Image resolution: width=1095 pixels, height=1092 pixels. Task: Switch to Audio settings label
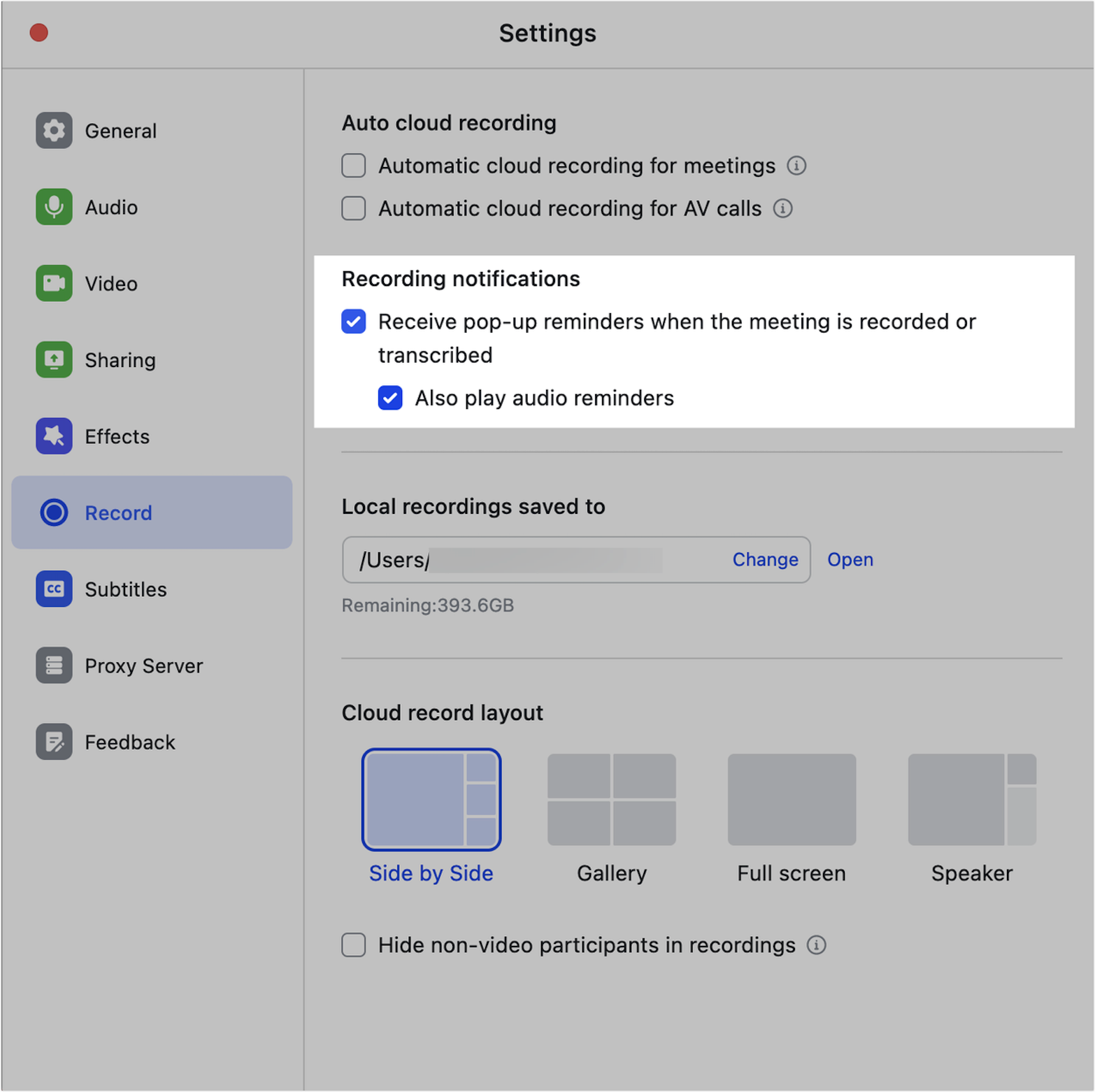click(111, 207)
